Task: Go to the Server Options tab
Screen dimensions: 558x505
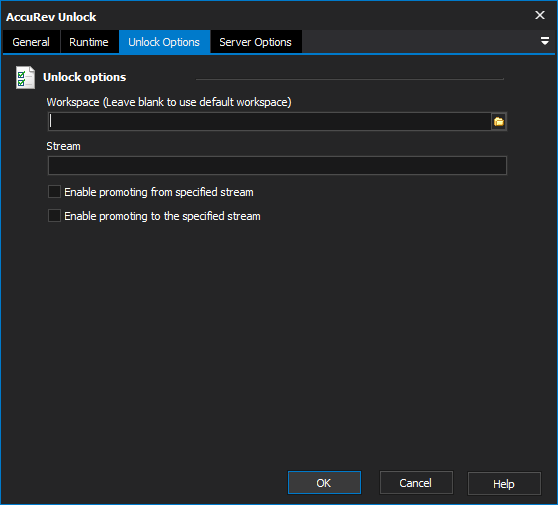Action: point(256,42)
